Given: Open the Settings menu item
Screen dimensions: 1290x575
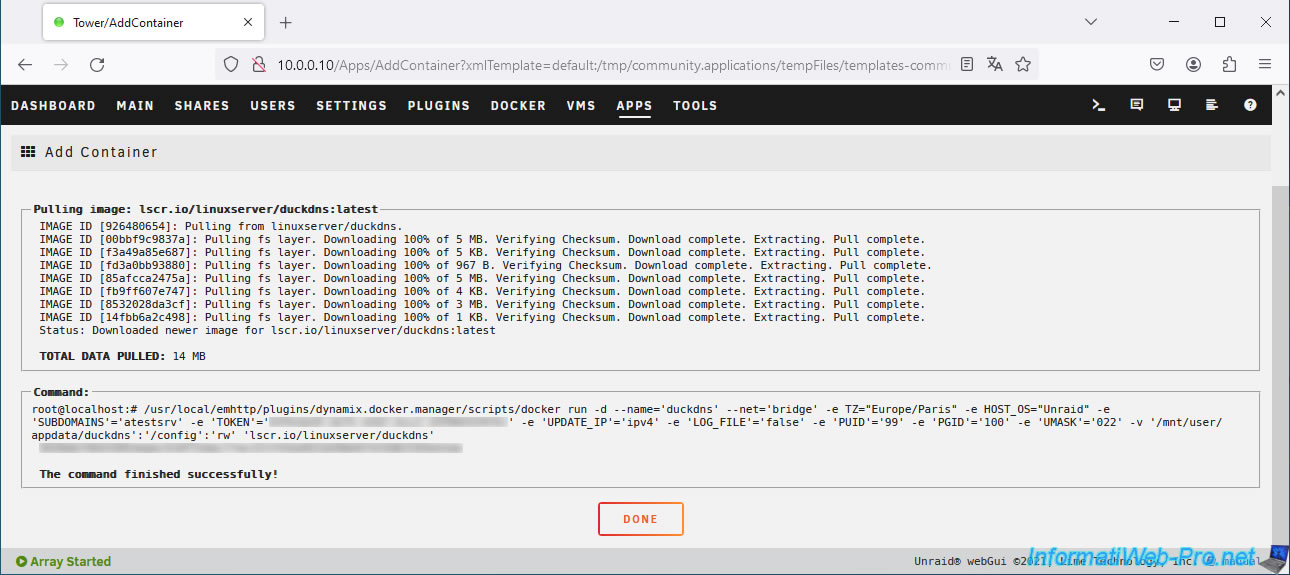Looking at the screenshot, I should 351,105.
